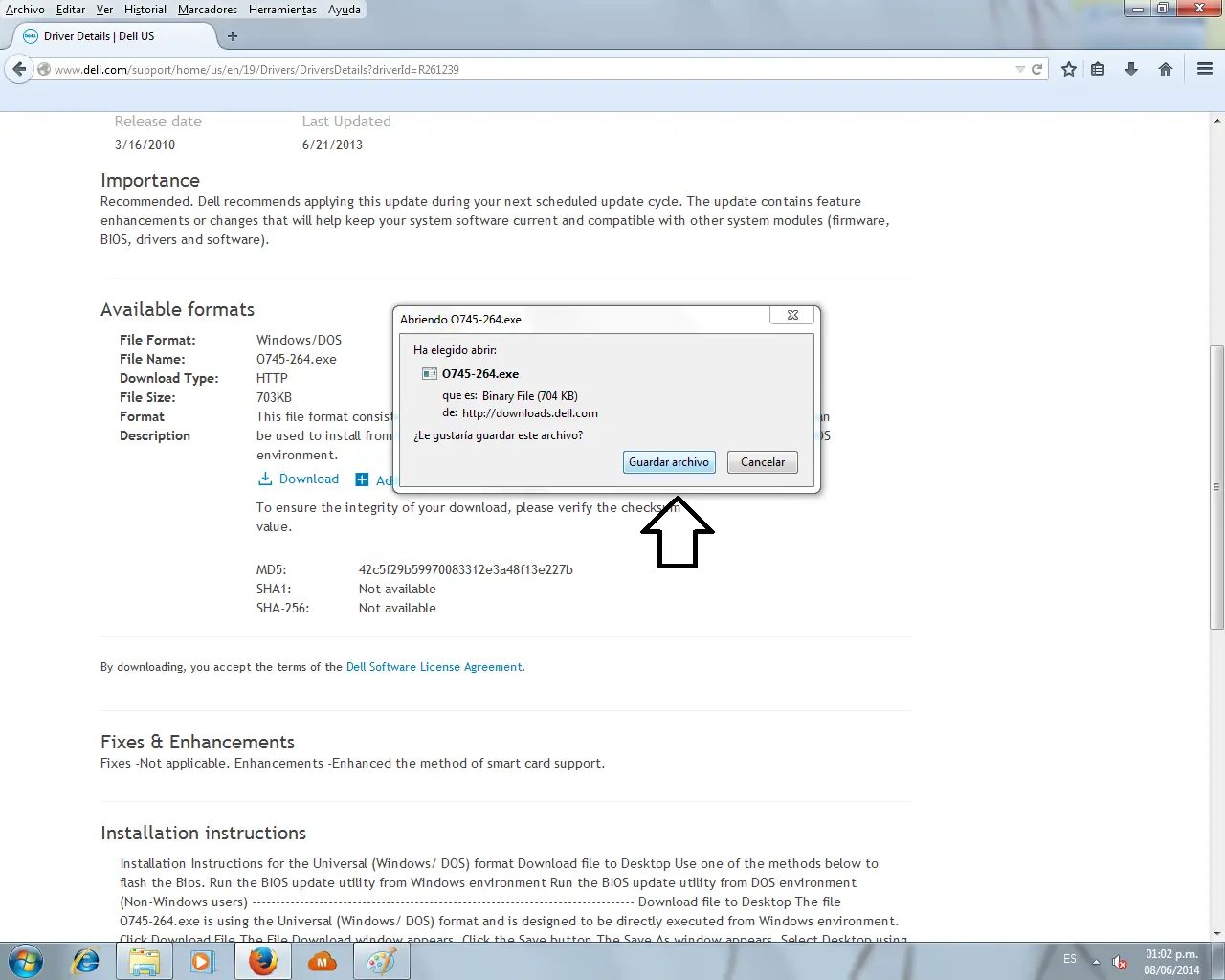1225x980 pixels.
Task: Click the Guardar archivo button
Action: [x=669, y=462]
